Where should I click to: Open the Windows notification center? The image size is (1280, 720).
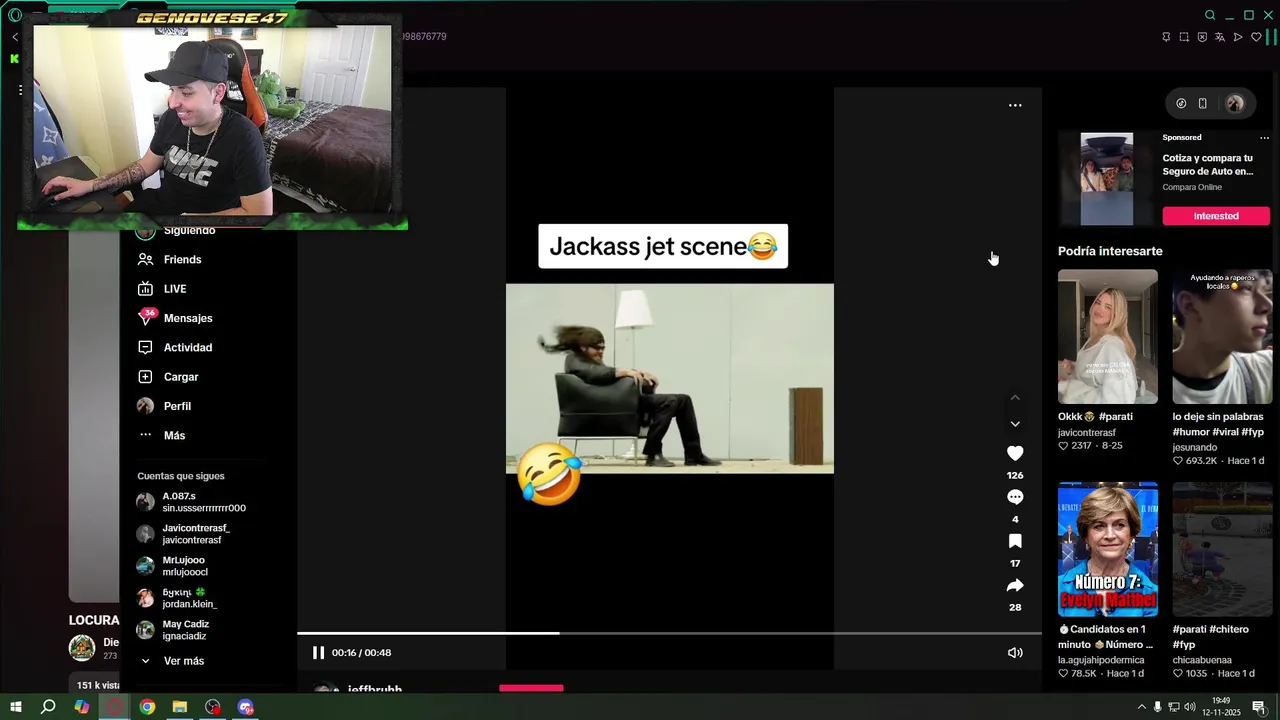pyautogui.click(x=1259, y=707)
